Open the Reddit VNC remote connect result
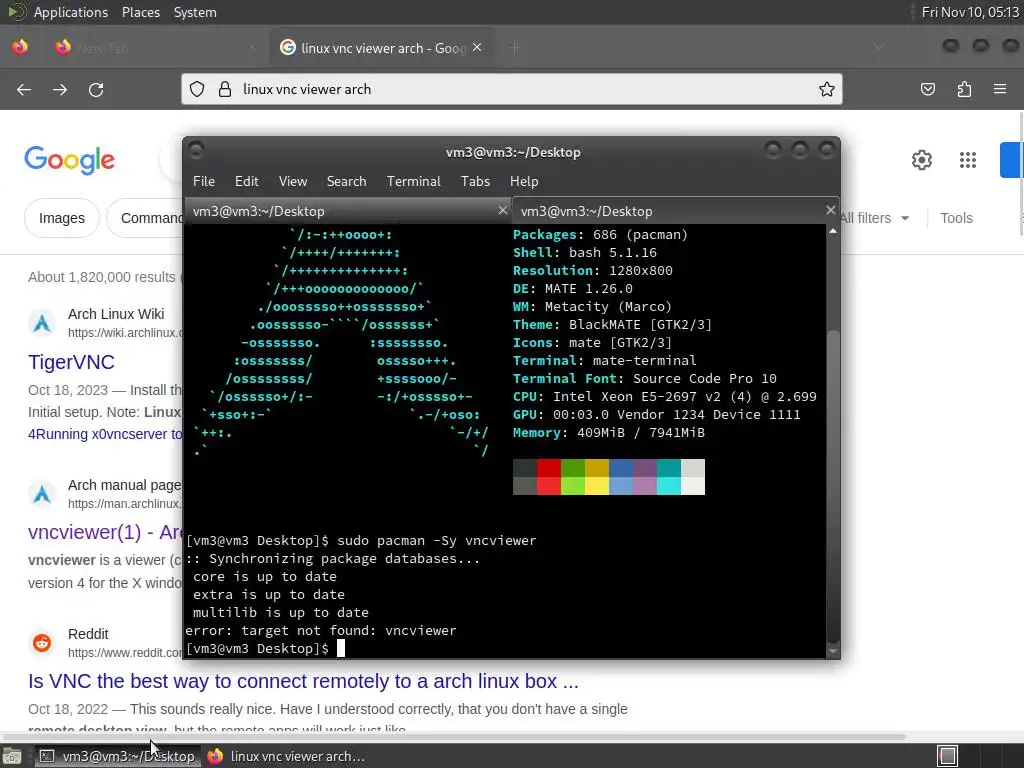The height and width of the screenshot is (768, 1024). point(303,681)
